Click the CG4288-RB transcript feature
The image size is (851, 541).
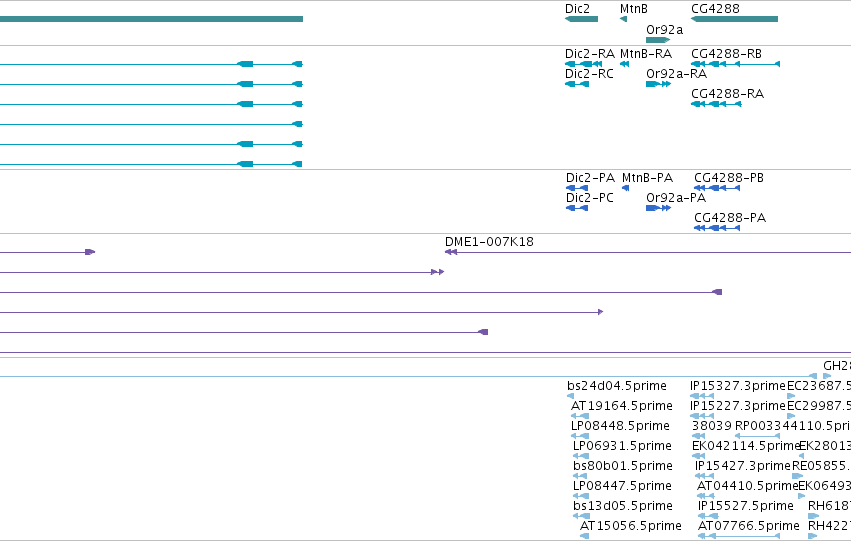(735, 64)
